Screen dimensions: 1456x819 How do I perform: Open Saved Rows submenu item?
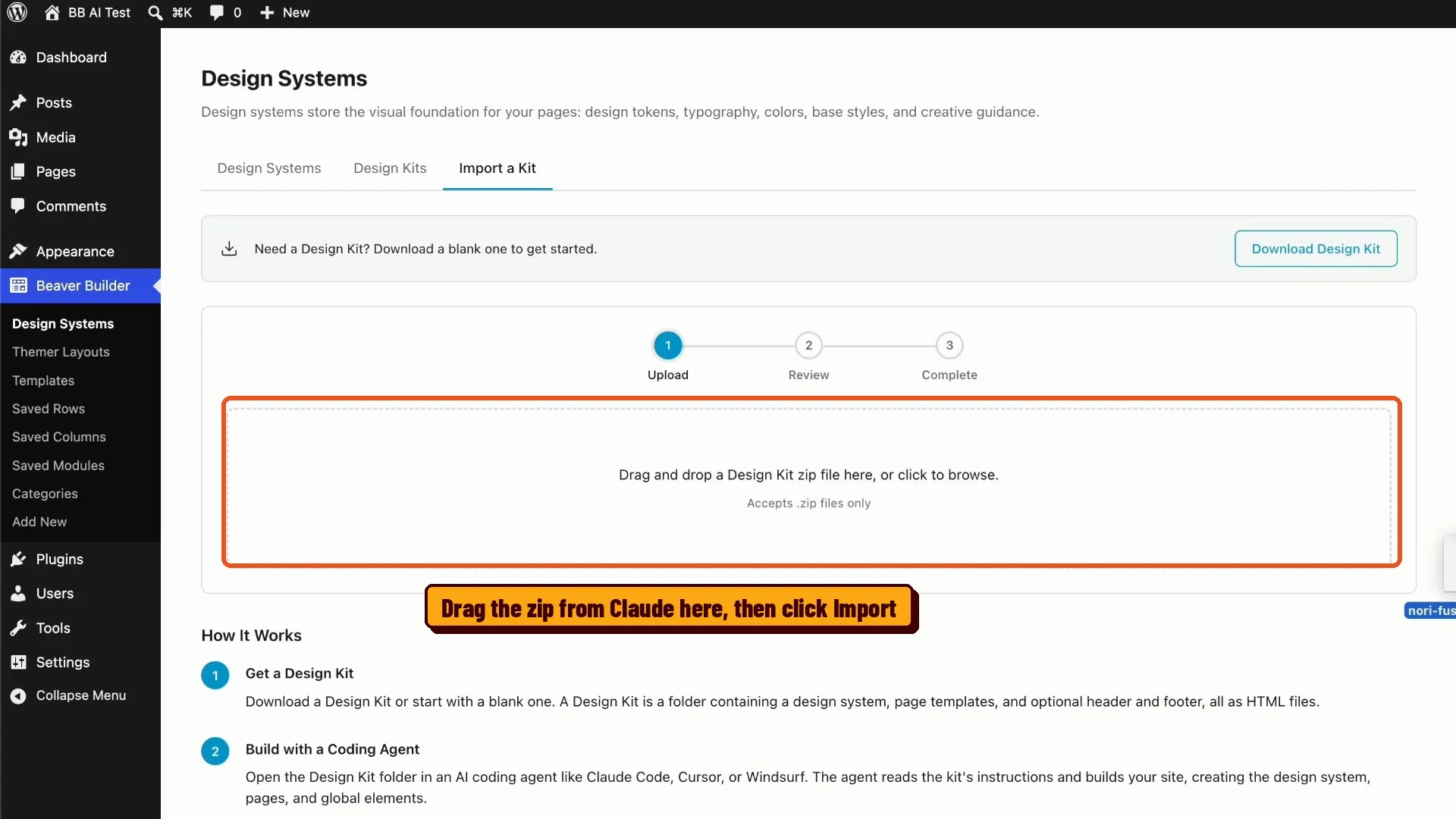49,409
